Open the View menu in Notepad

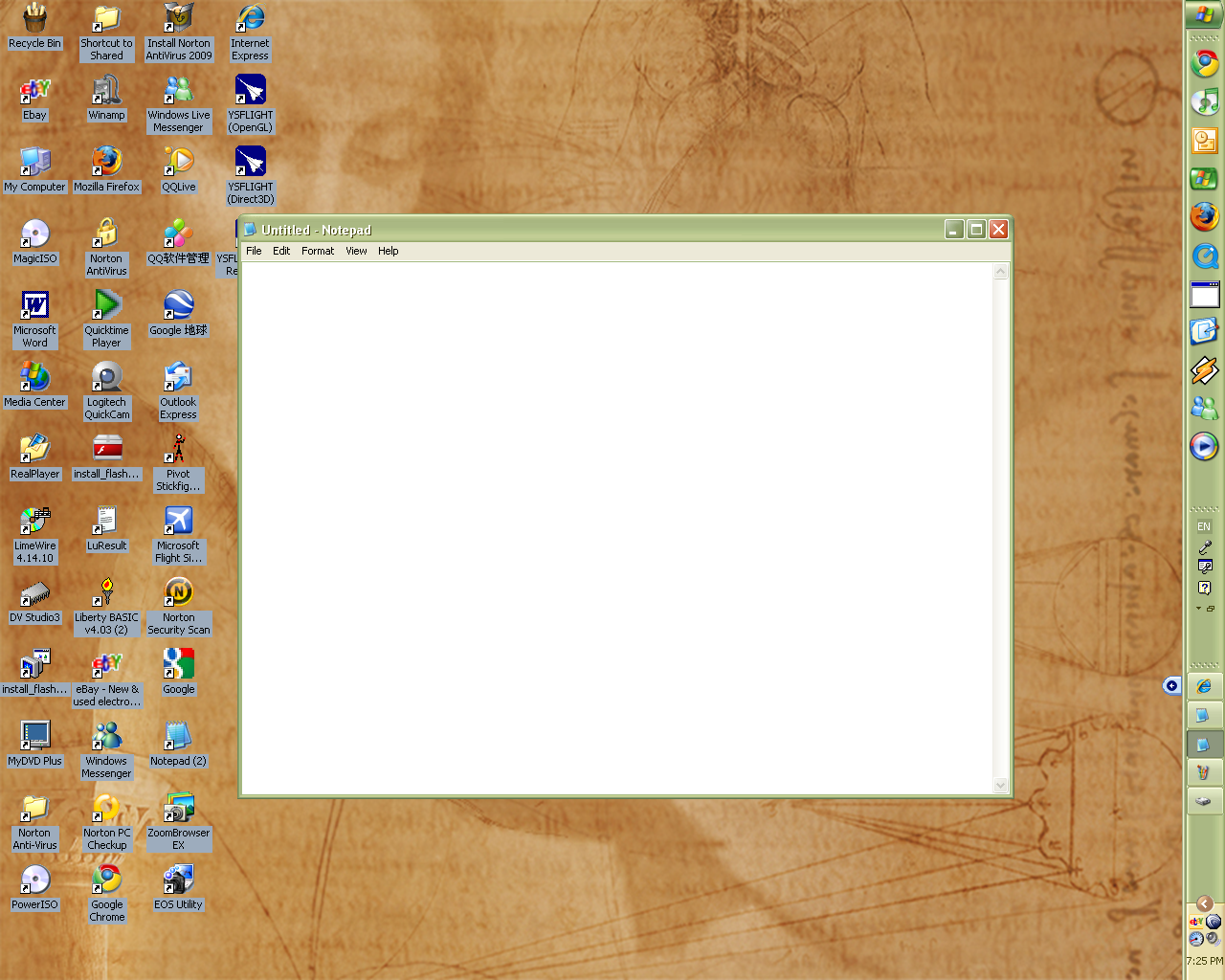point(356,250)
